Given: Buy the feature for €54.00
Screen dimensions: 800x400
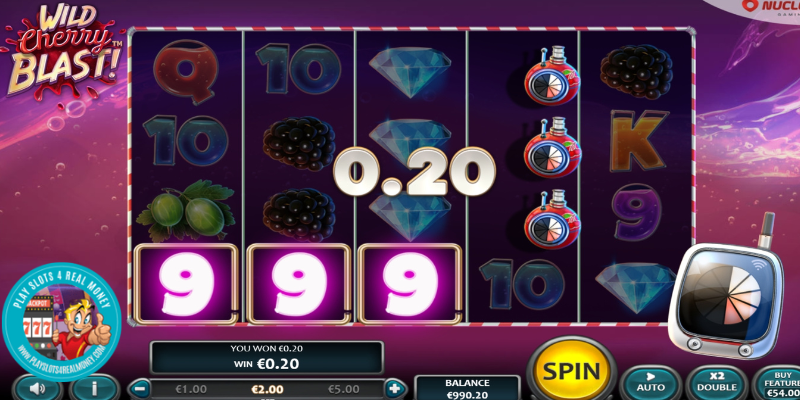Looking at the screenshot, I should tap(777, 383).
